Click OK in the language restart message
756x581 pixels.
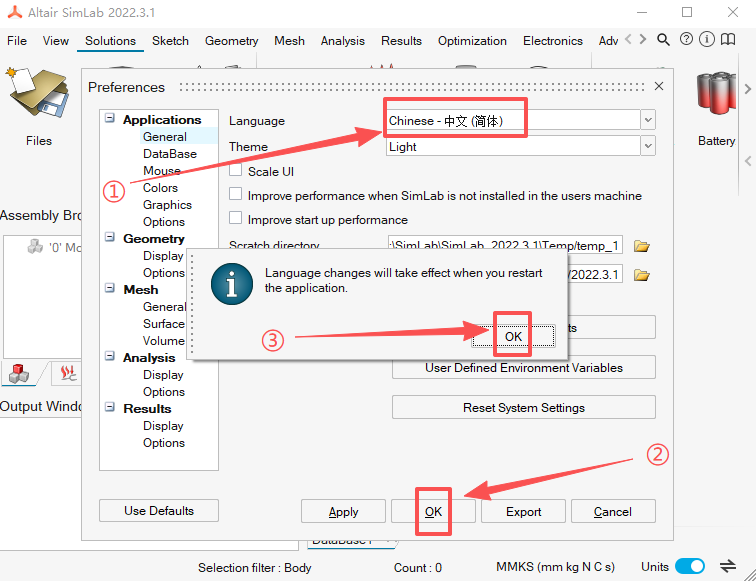513,336
